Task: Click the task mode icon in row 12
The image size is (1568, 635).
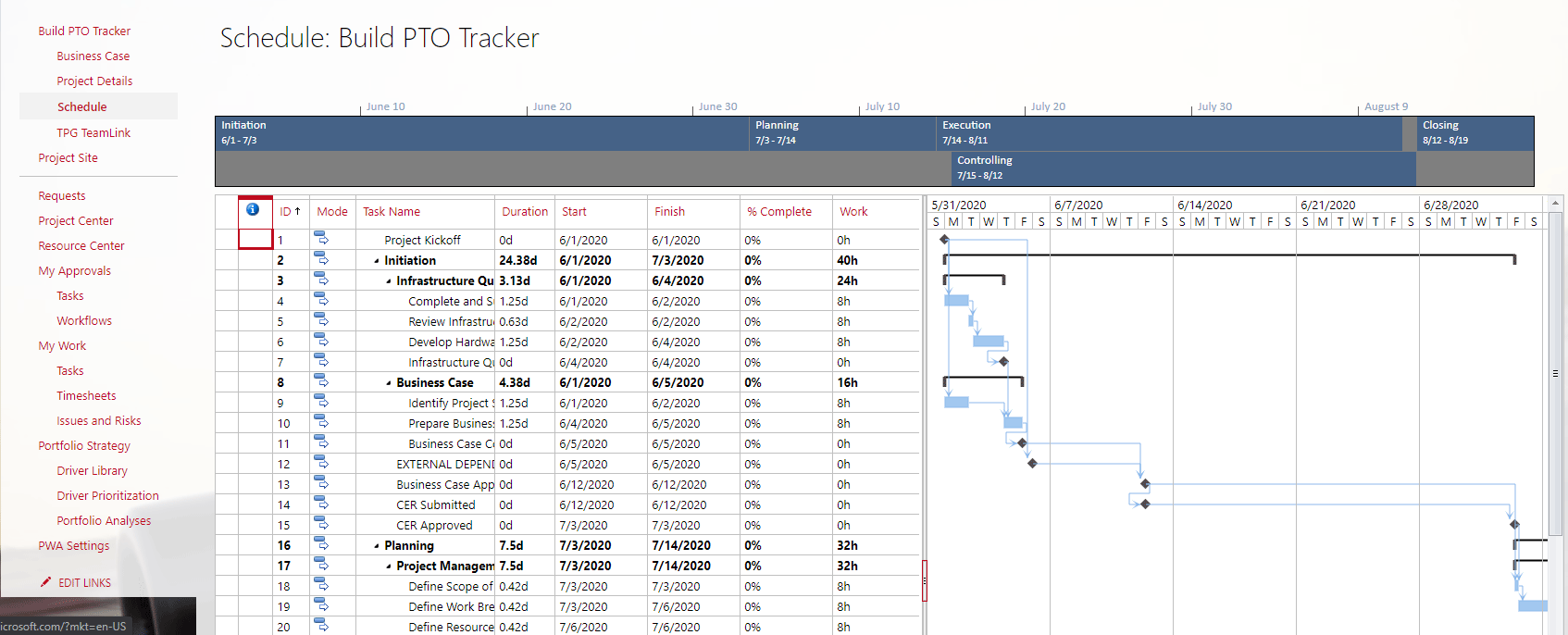Action: coord(321,464)
